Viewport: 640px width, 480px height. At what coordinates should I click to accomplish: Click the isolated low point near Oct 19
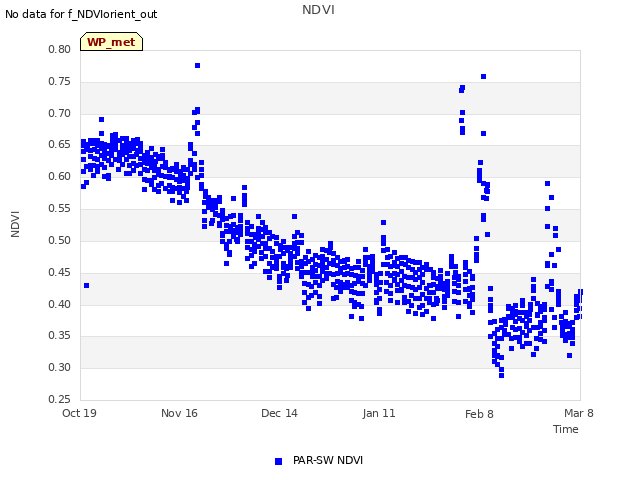coord(87,285)
